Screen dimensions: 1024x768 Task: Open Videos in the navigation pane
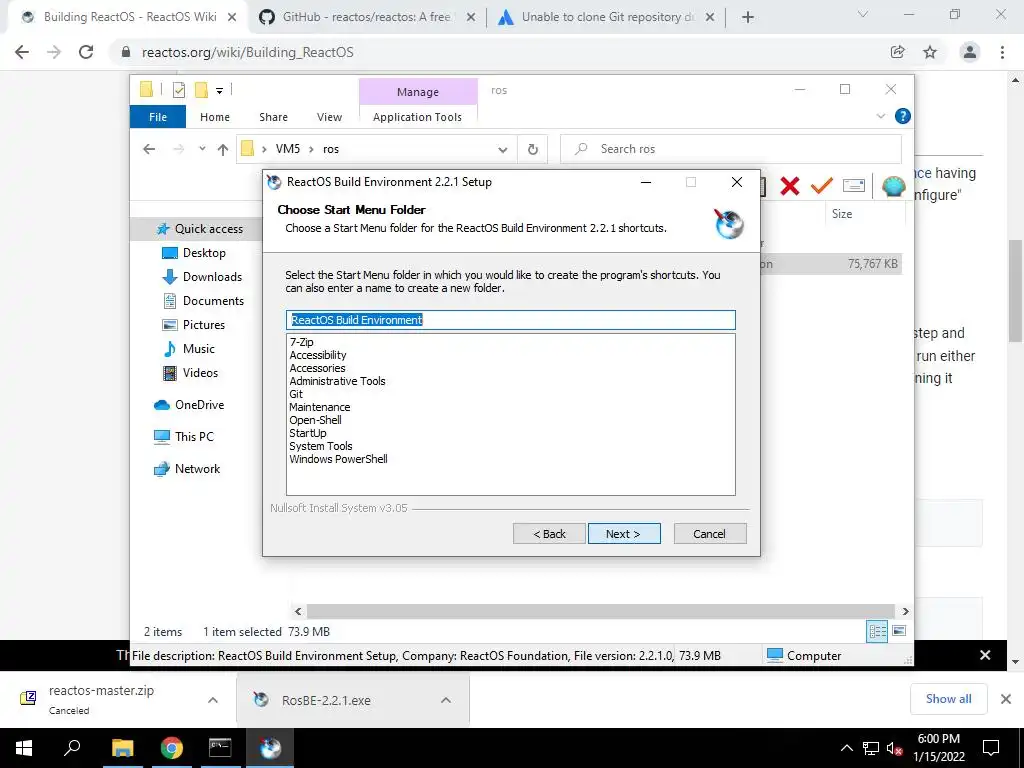190,373
